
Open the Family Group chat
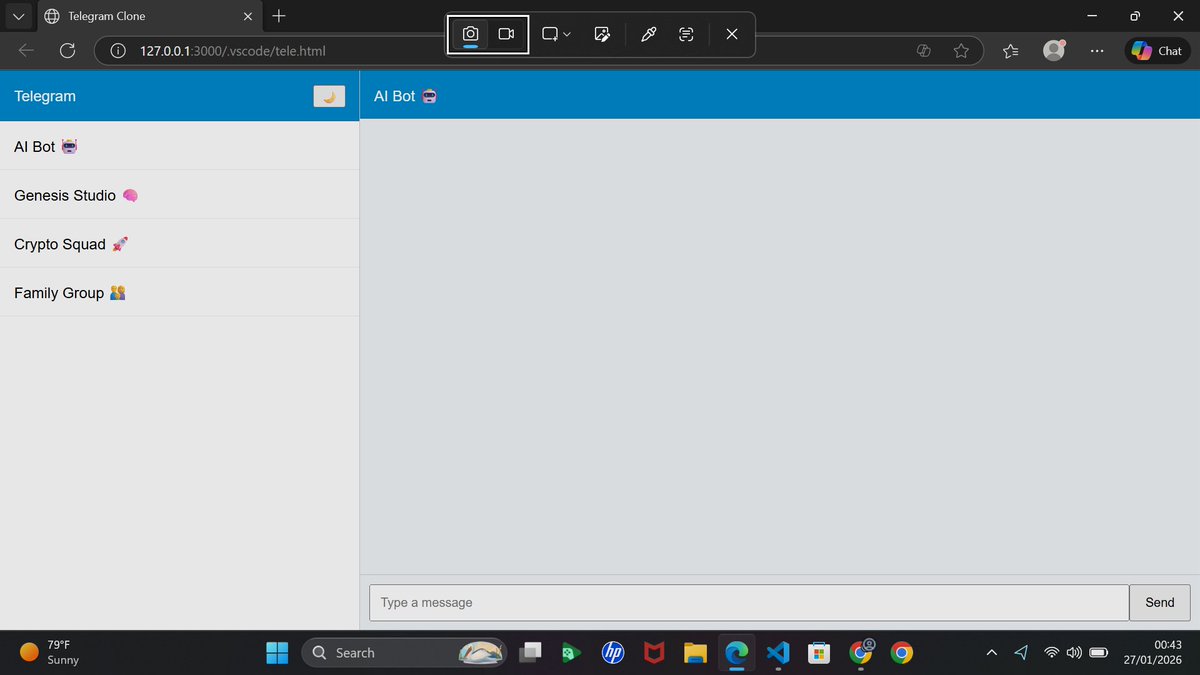179,293
